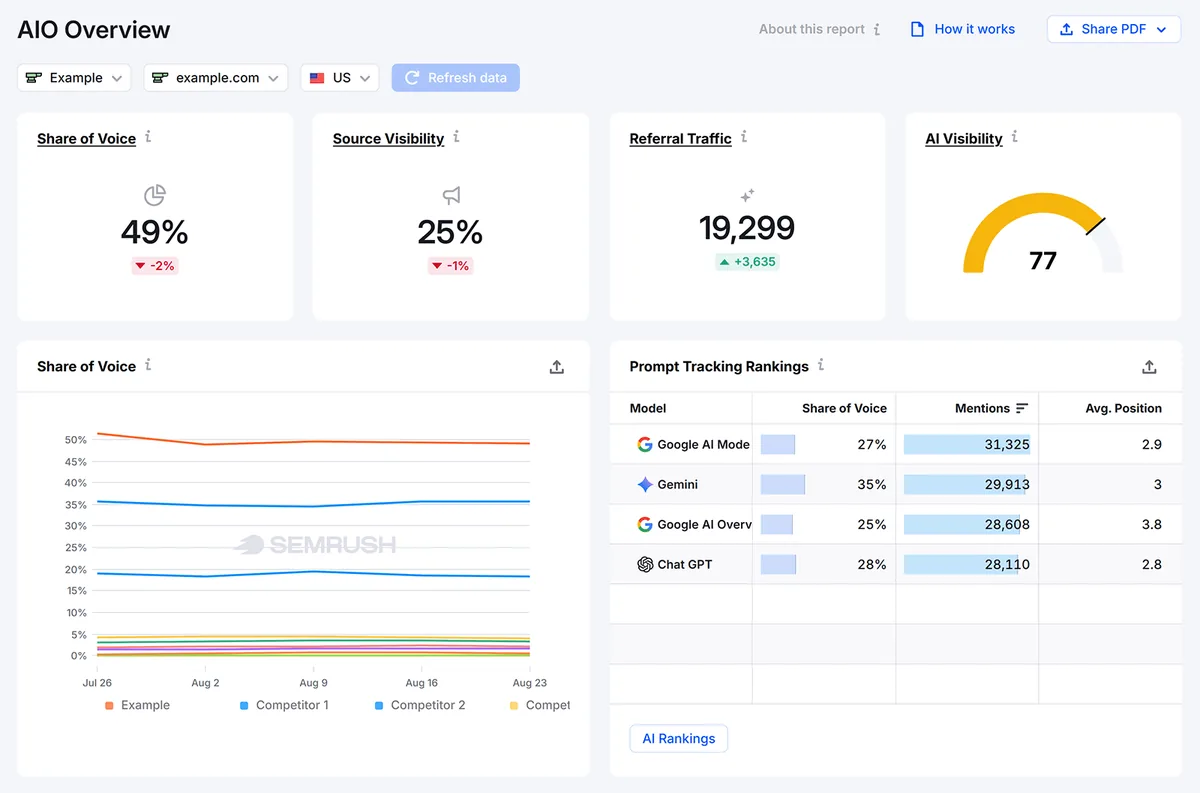Click the Gemini star icon

[x=645, y=484]
